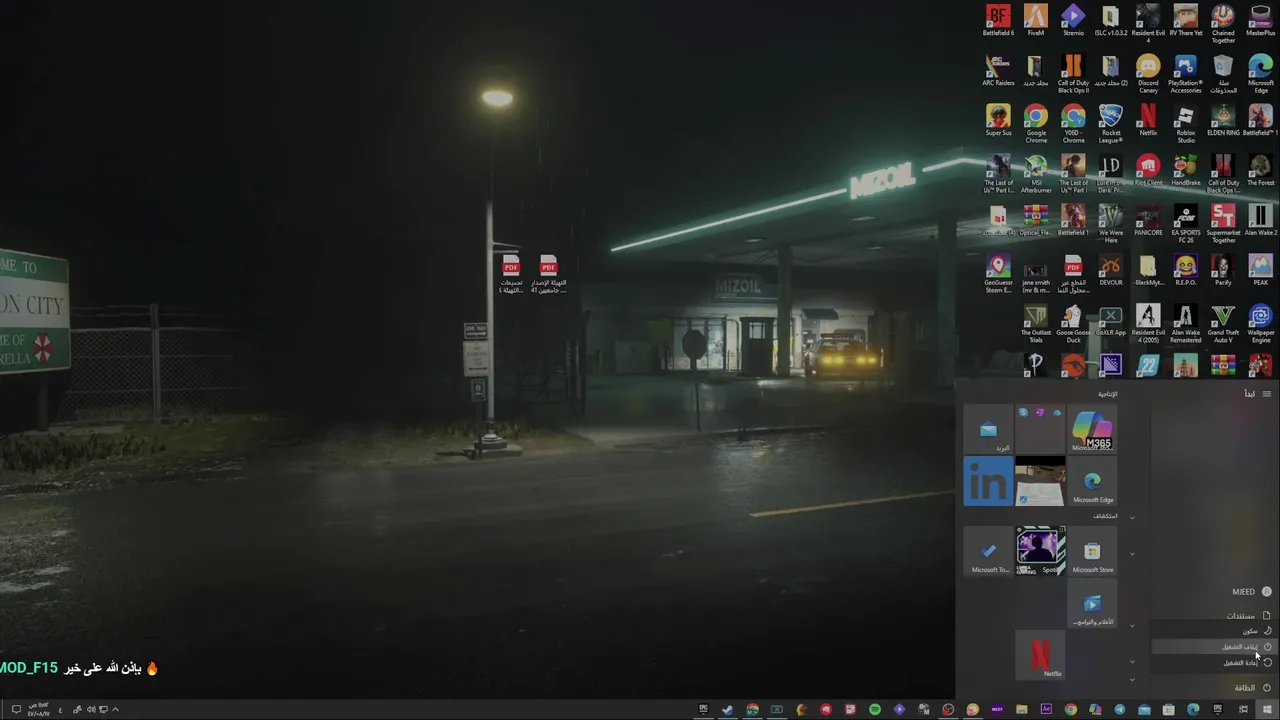Open Goose Goose Duck desktop icon
The image size is (1280, 720).
click(x=1073, y=324)
